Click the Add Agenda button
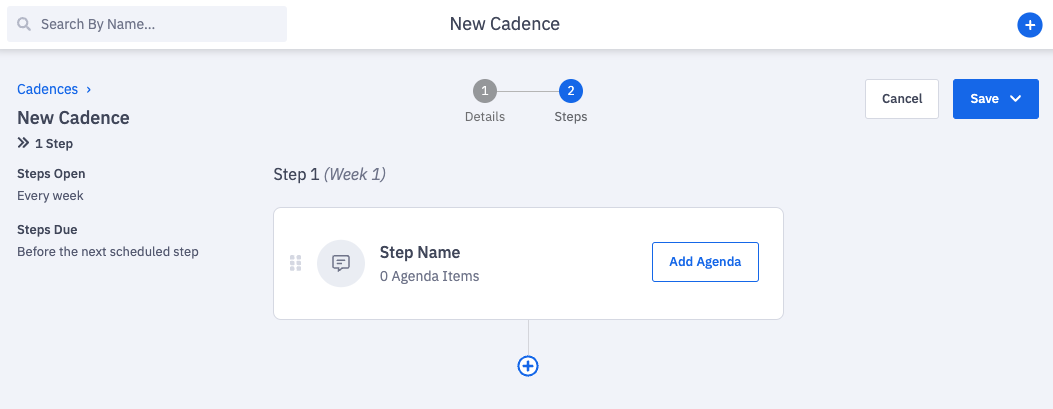Viewport: 1053px width, 409px height. [705, 262]
